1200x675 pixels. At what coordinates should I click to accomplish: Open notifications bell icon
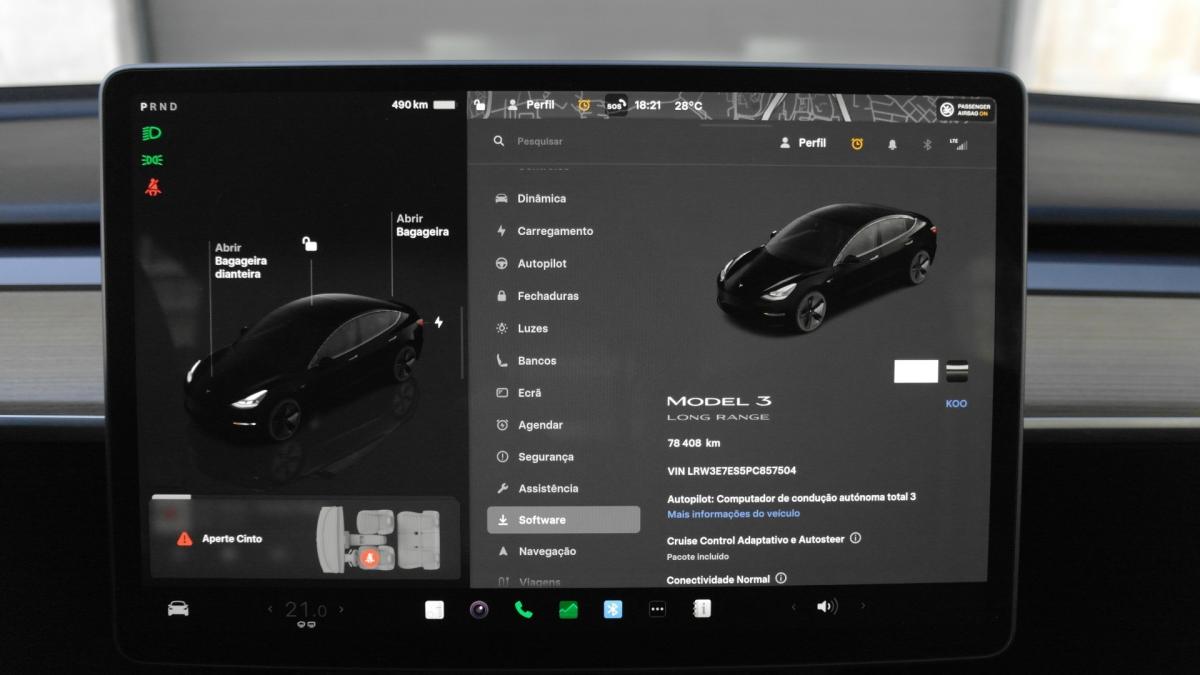(892, 144)
